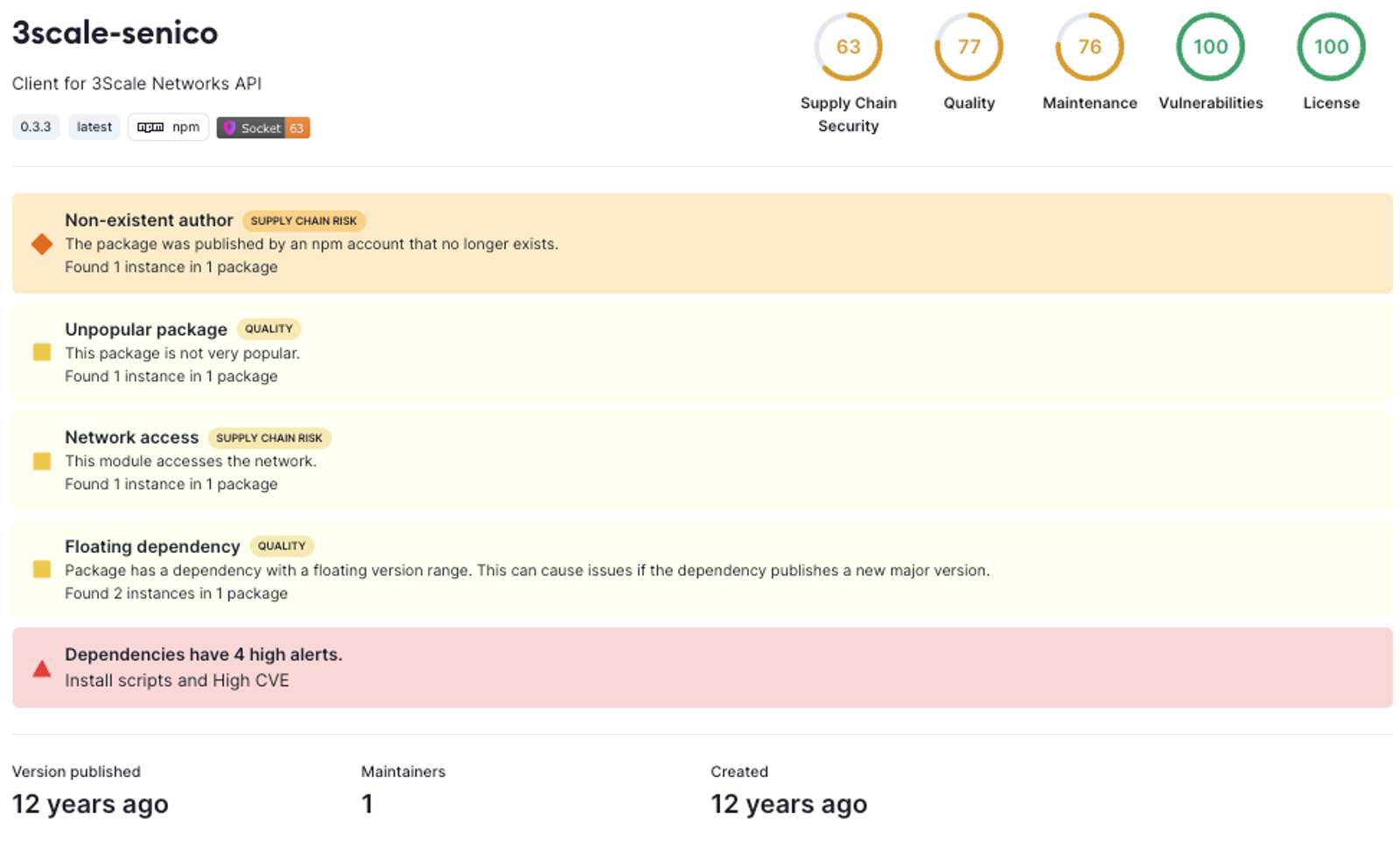1400x847 pixels.
Task: Click 'This package is not very popular.' text
Action: tap(182, 353)
